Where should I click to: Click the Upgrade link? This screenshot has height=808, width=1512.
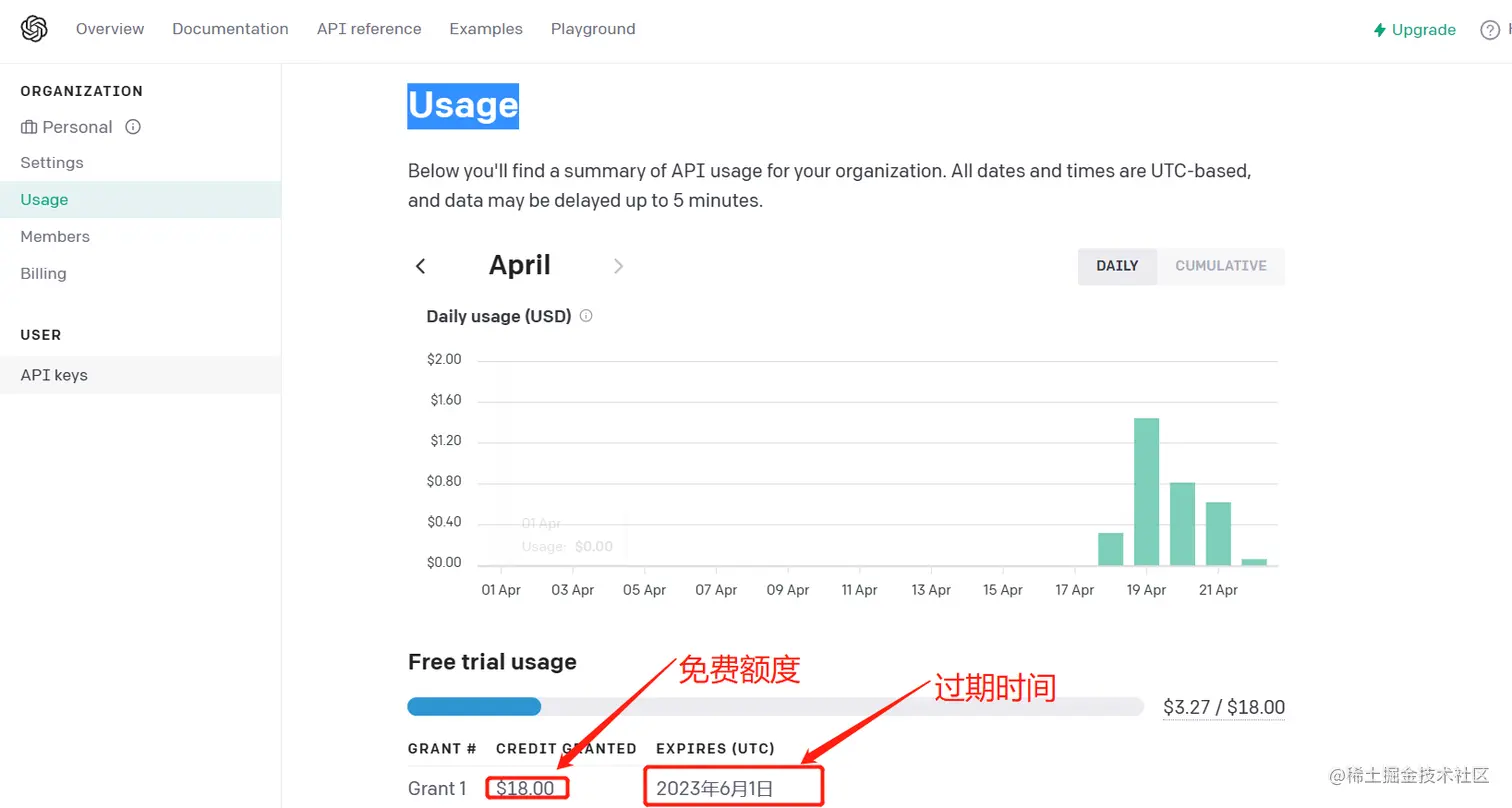click(x=1424, y=29)
